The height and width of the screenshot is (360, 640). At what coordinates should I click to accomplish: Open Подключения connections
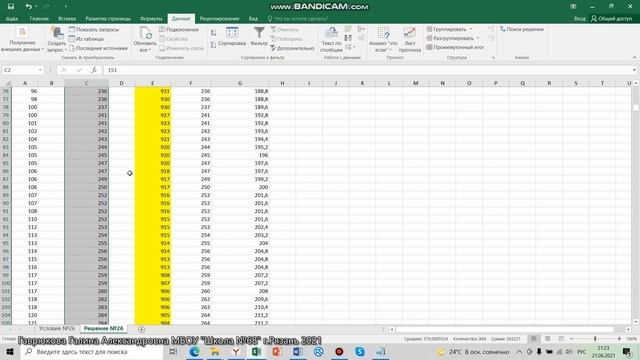[178, 29]
